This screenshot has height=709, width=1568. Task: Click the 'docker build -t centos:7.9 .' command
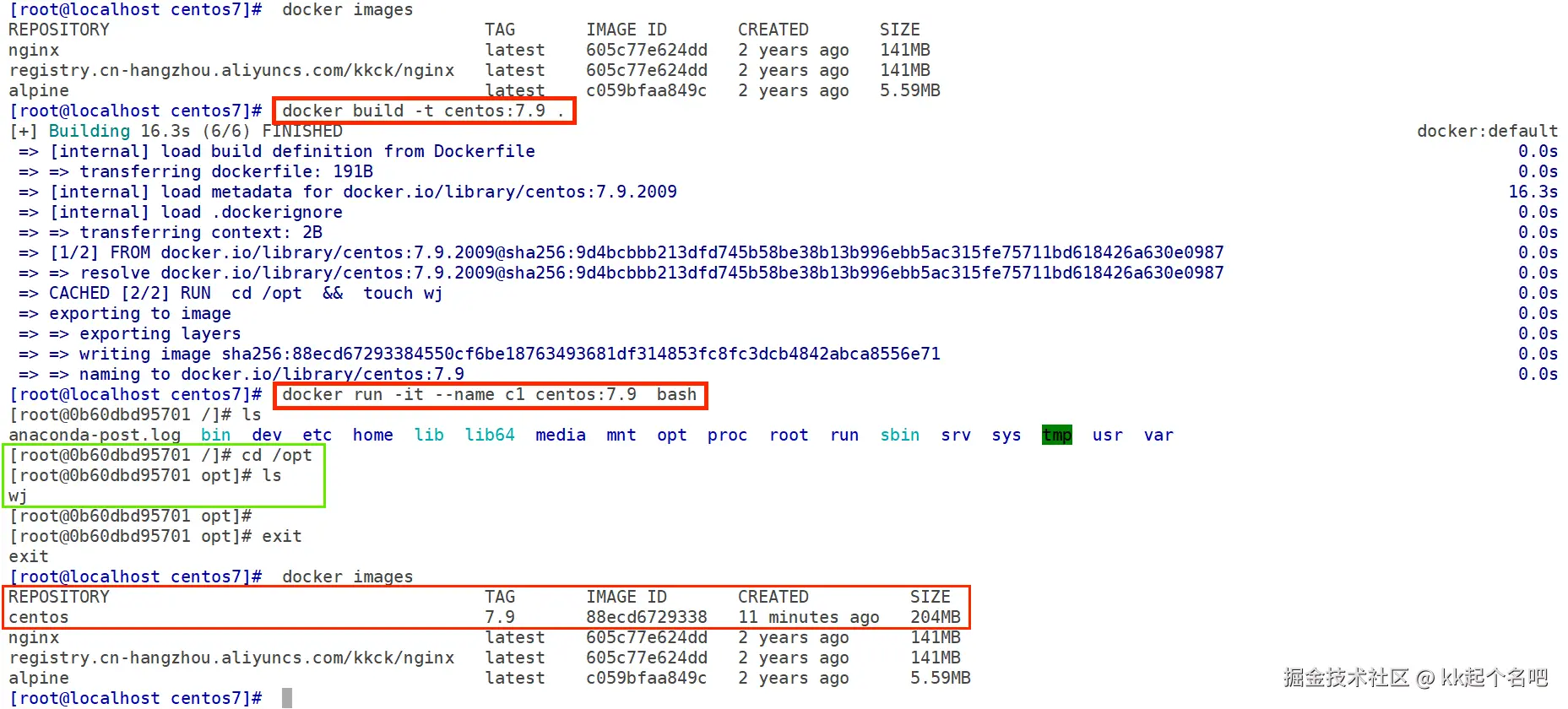tap(423, 111)
